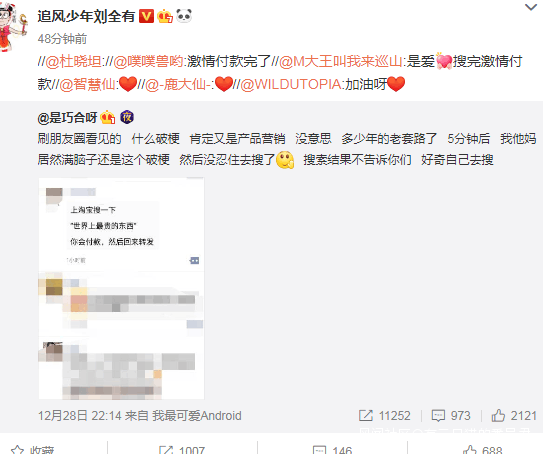Click the purple 夜 badge icon

coord(127,117)
